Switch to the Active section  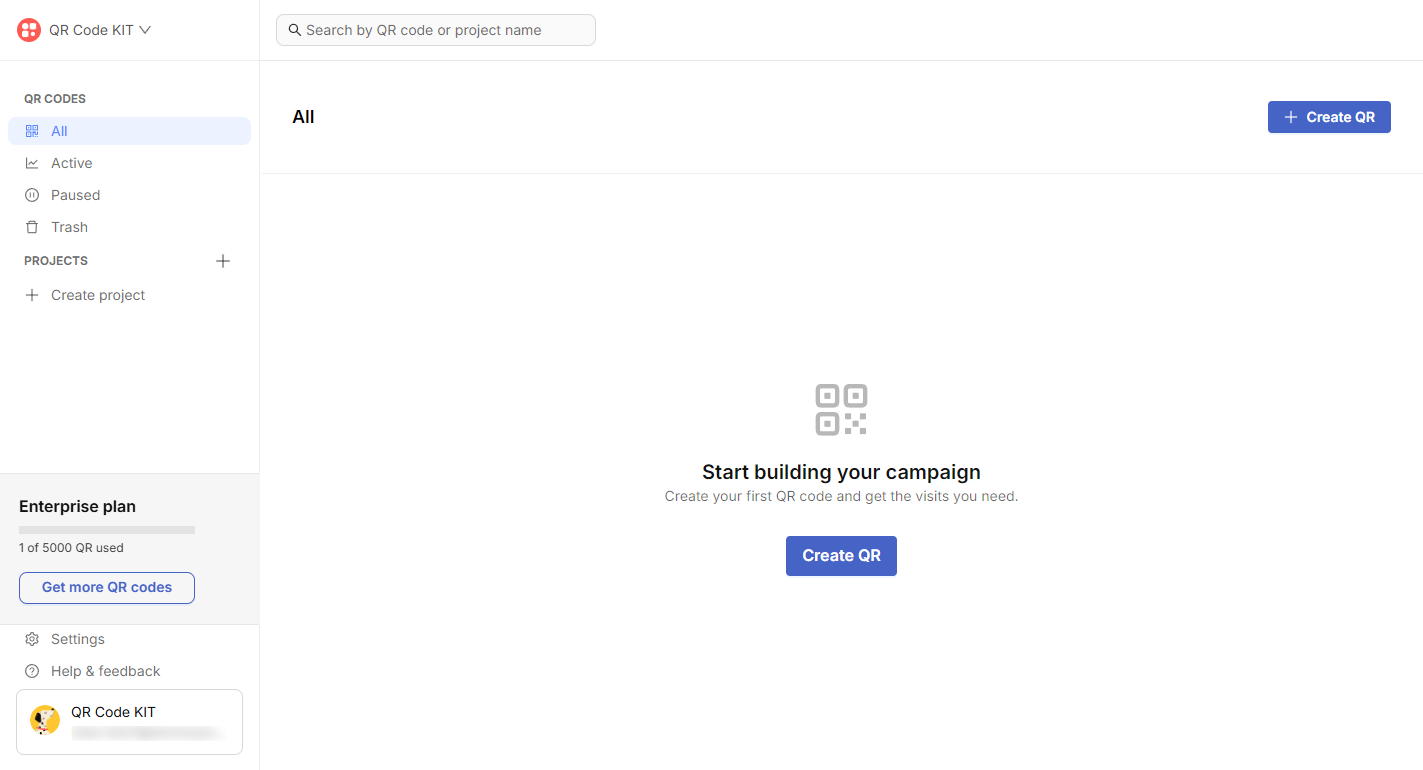click(x=71, y=163)
